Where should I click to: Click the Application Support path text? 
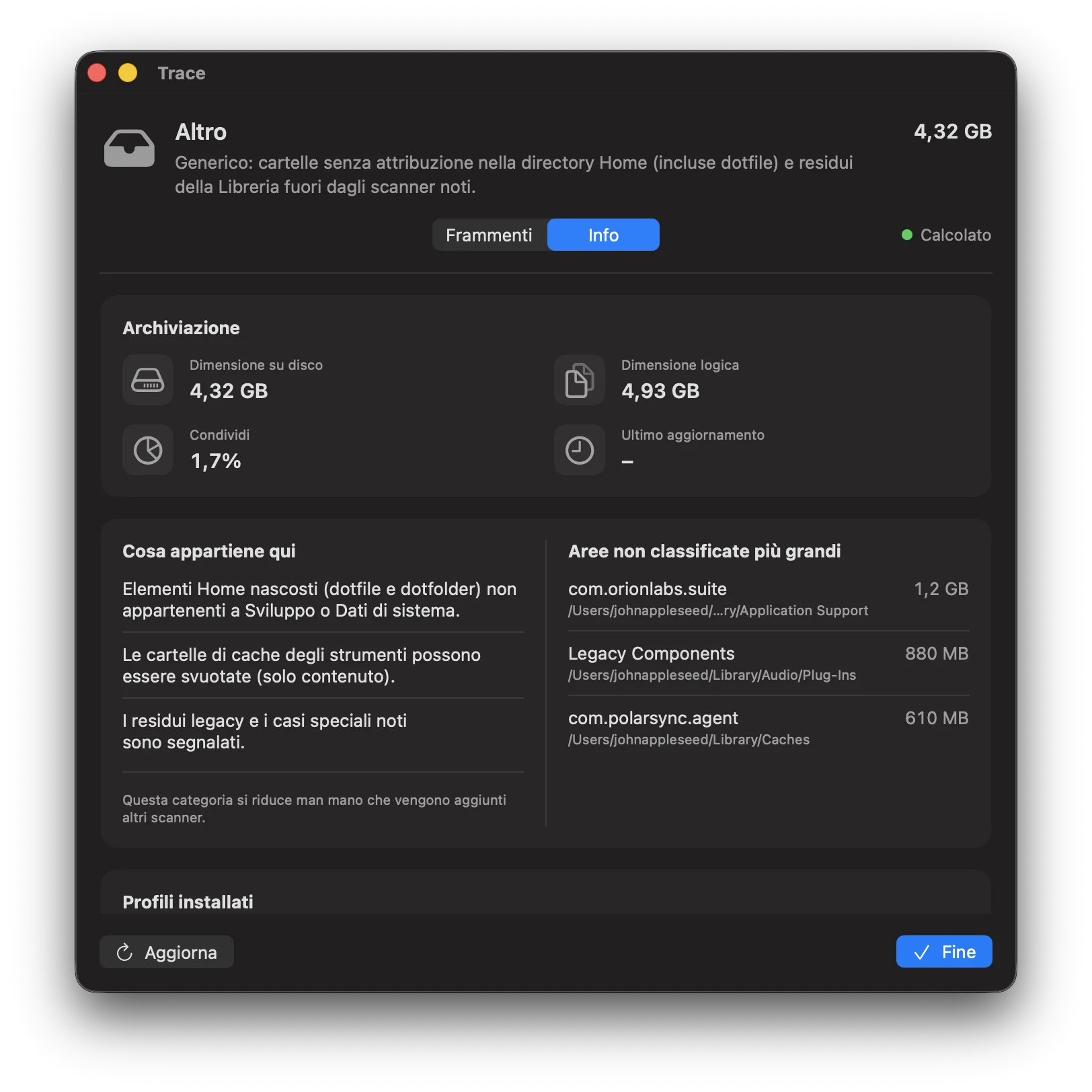tap(718, 611)
